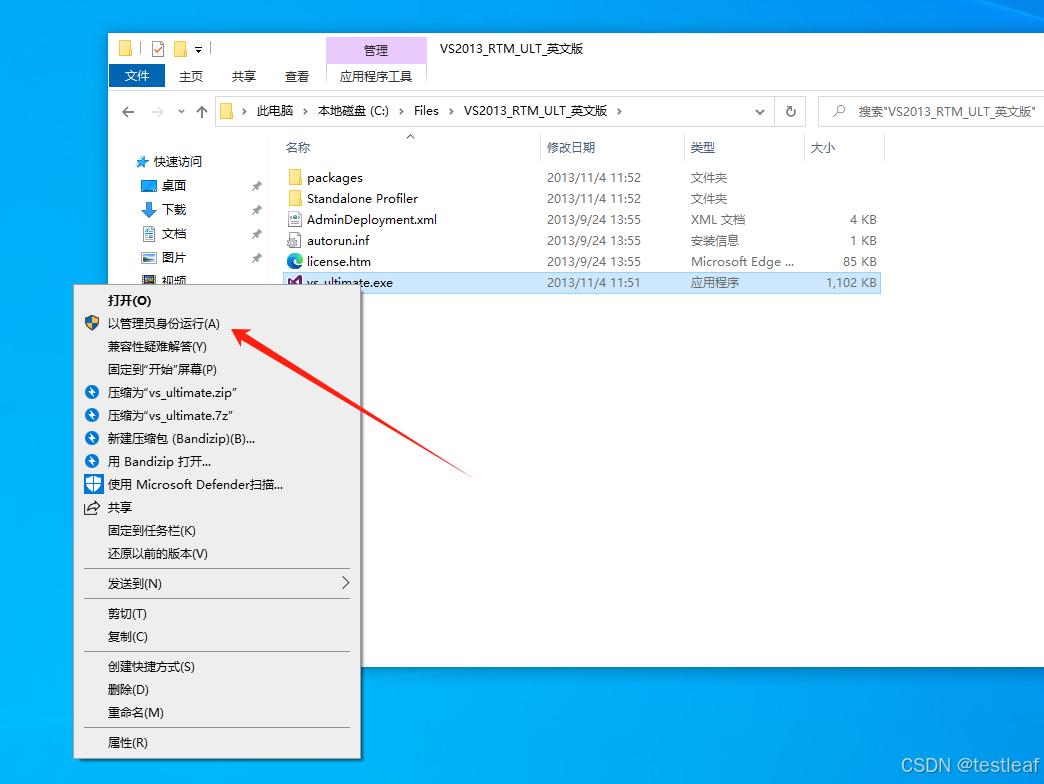This screenshot has width=1044, height=784.
Task: Unpin 图片 using its pin icon
Action: point(256,258)
